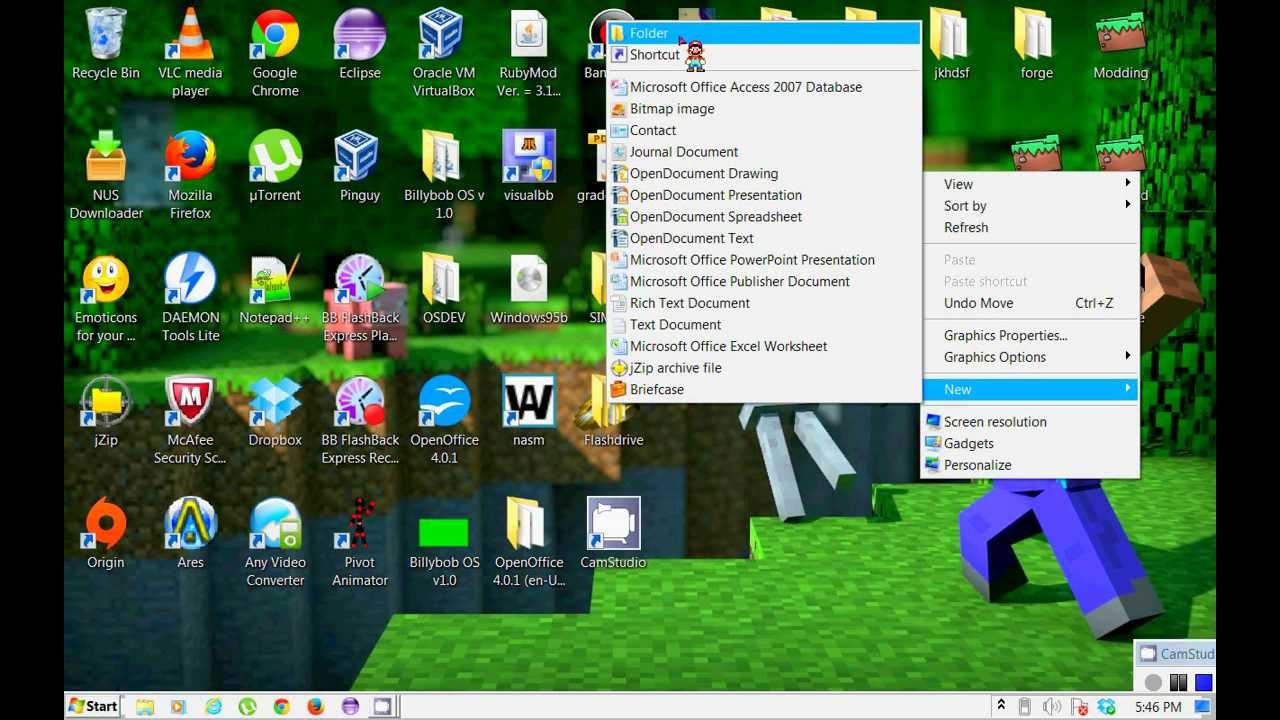Click the CamStudio blue stop button
The image size is (1280, 720).
[x=1204, y=682]
